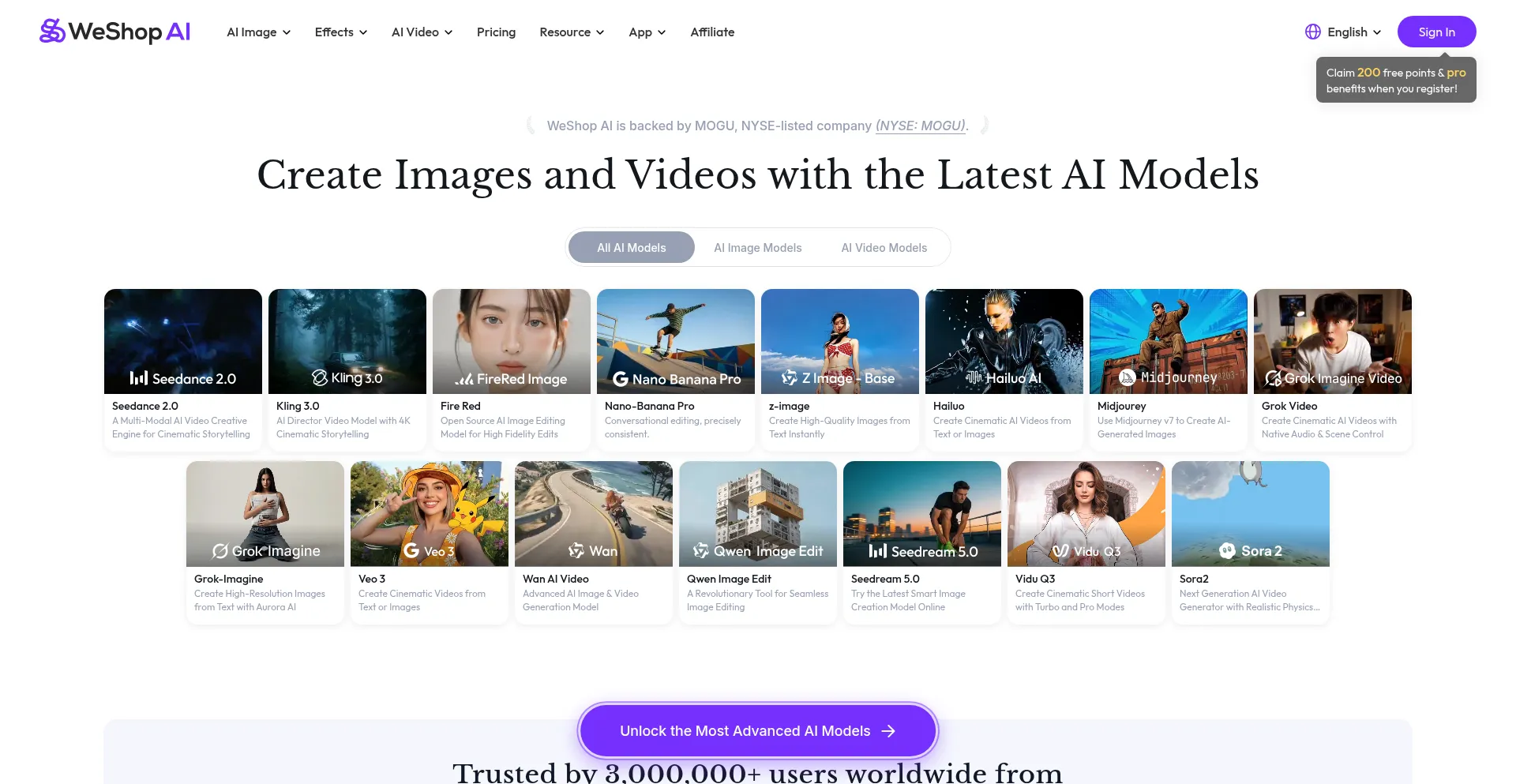Follow the NYSE: MOGU link

pyautogui.click(x=921, y=126)
